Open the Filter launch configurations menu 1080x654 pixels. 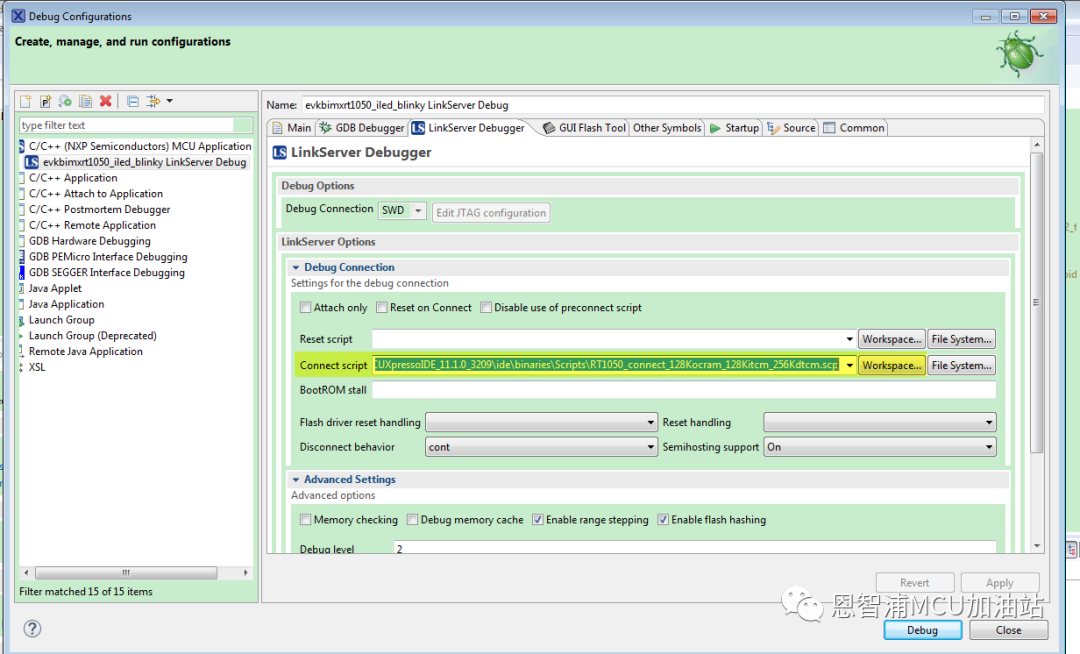click(x=160, y=101)
